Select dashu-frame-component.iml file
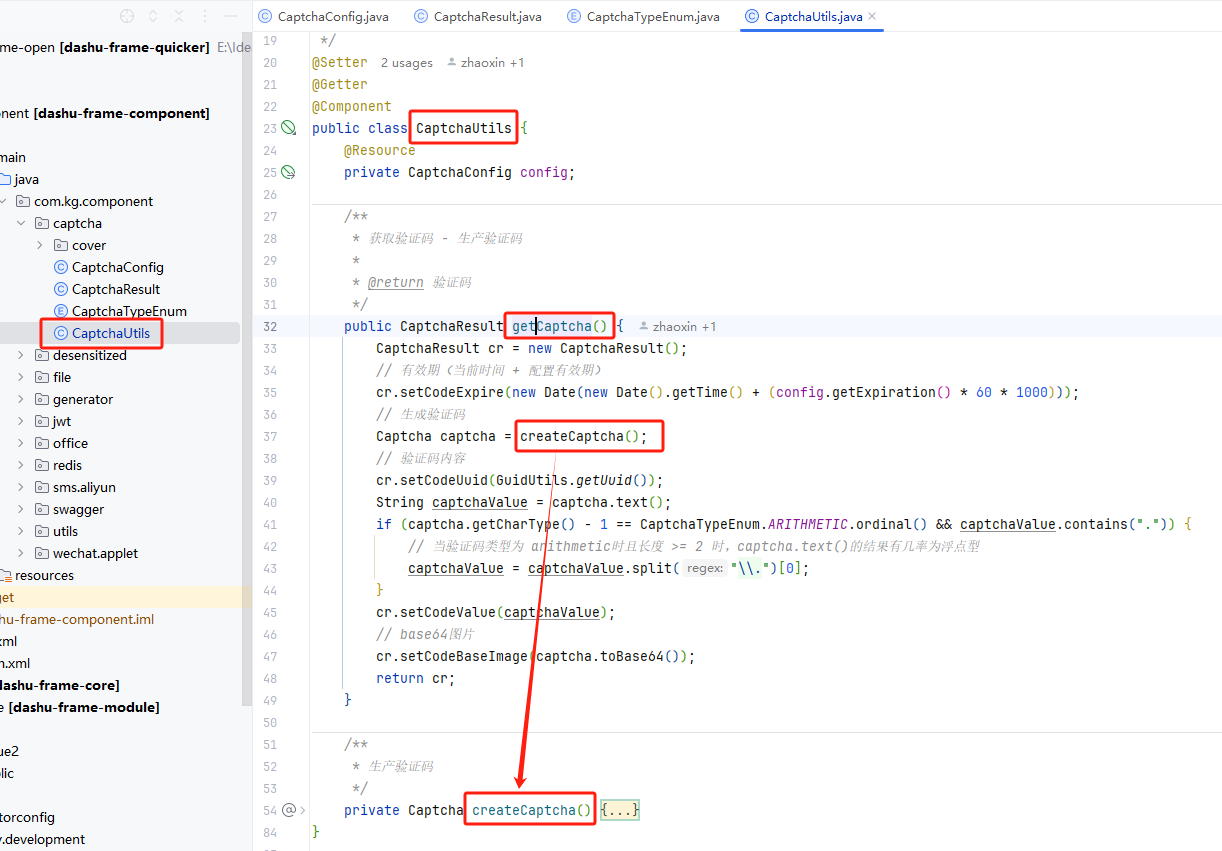This screenshot has width=1222, height=851. pyautogui.click(x=77, y=619)
